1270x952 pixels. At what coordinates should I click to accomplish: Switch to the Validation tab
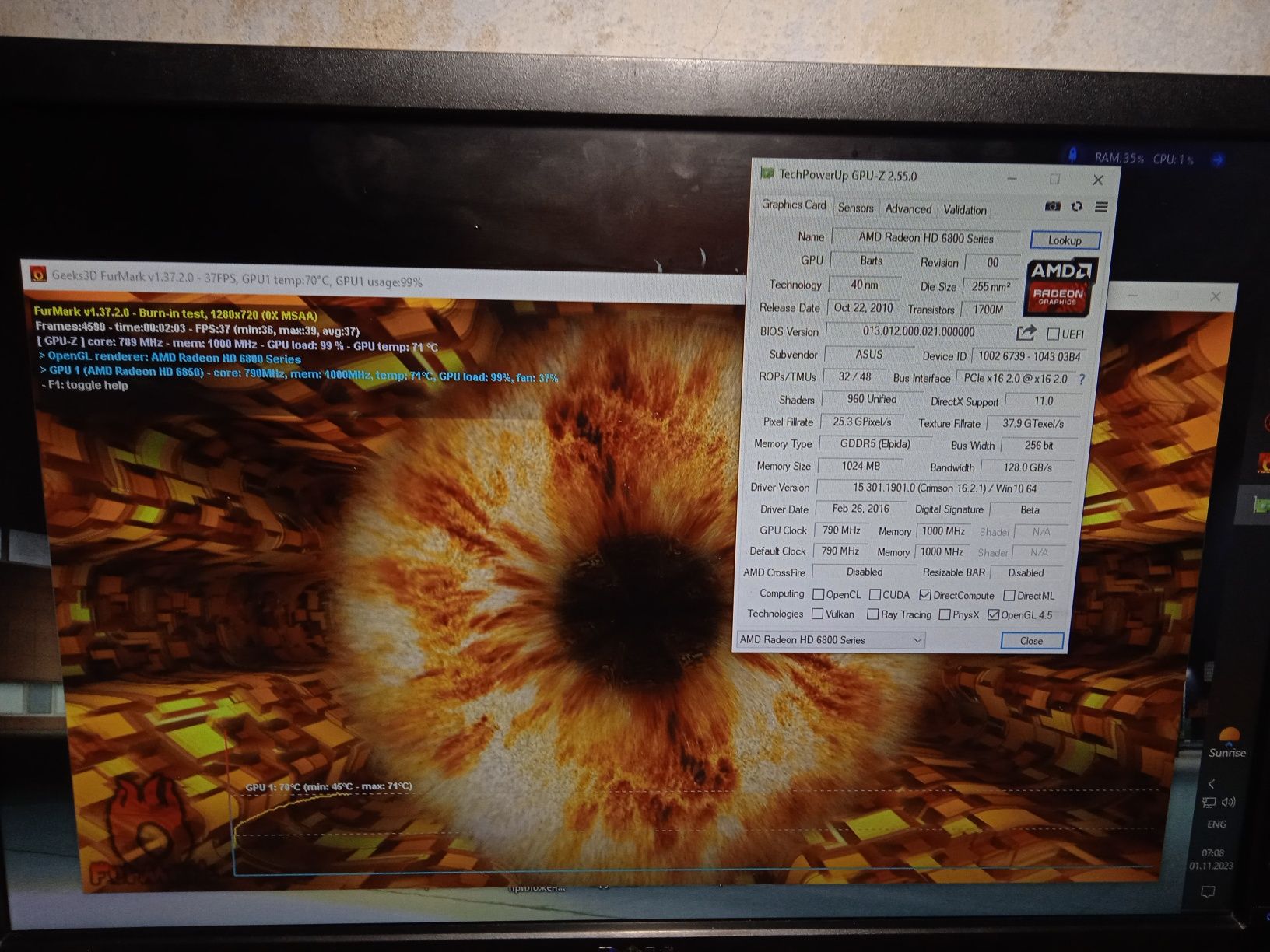[964, 209]
